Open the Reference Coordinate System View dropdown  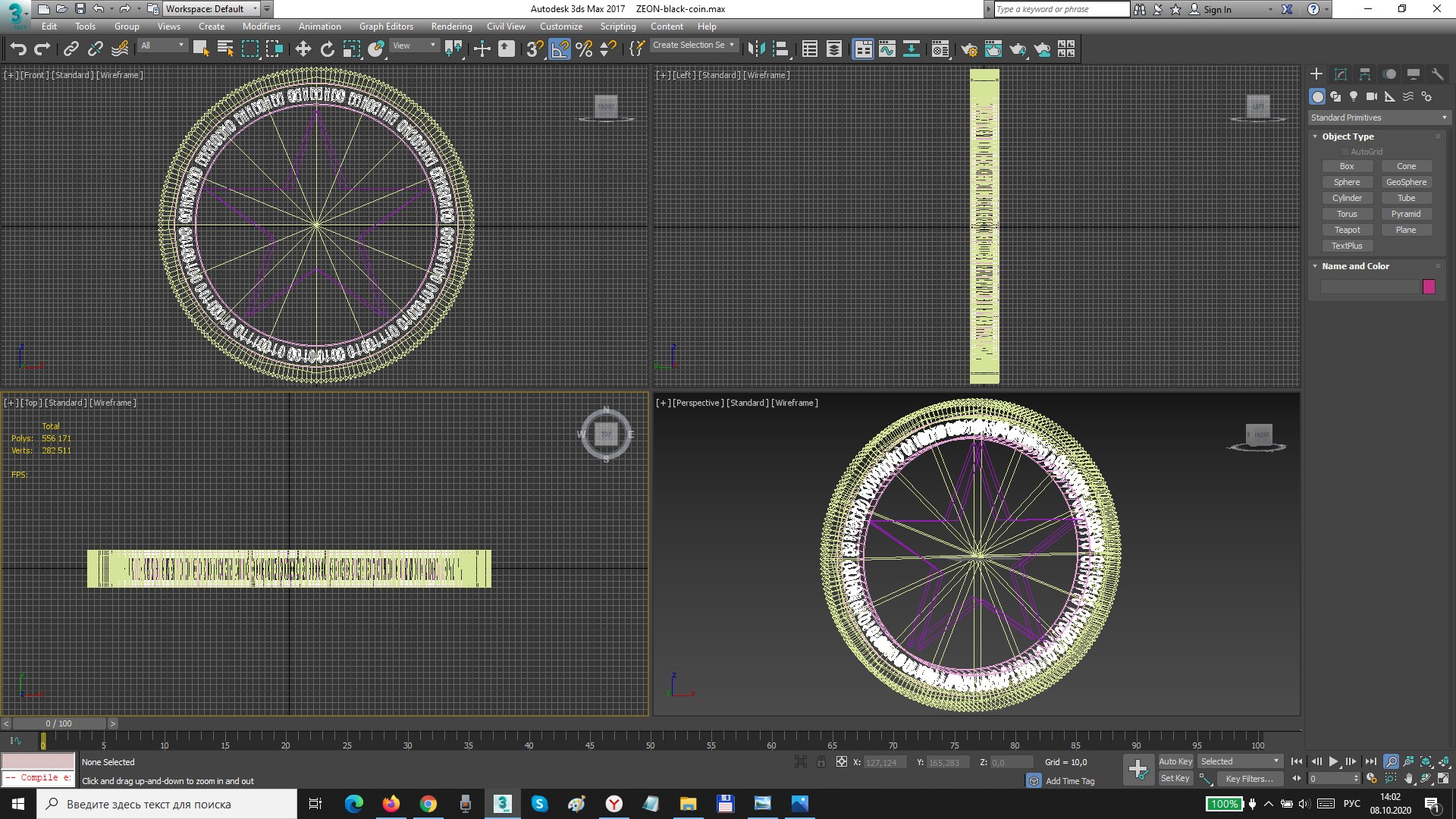[x=414, y=45]
